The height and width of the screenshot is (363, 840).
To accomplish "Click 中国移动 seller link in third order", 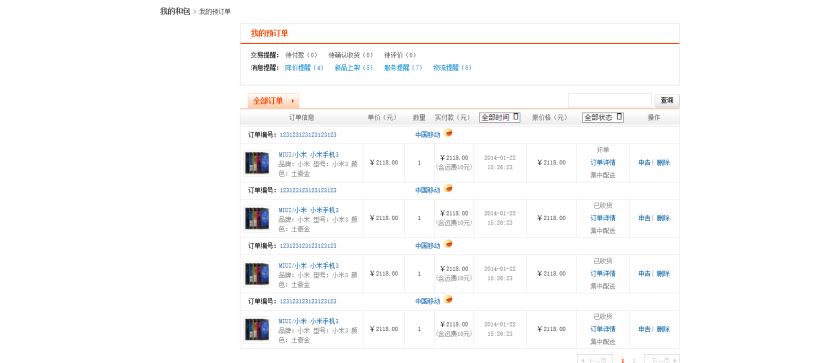I will [428, 246].
